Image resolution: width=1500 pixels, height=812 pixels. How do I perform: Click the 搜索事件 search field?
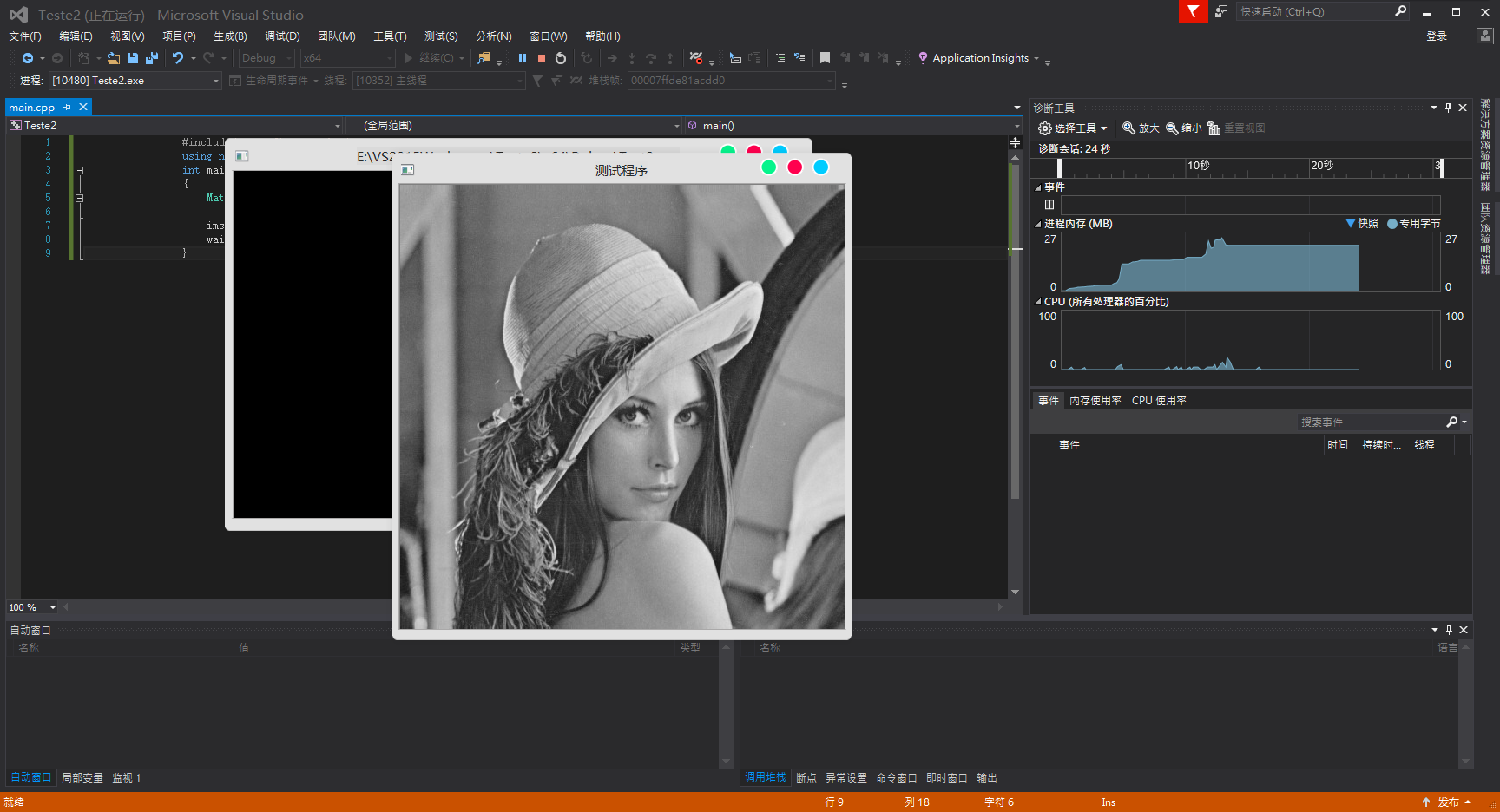1370,422
